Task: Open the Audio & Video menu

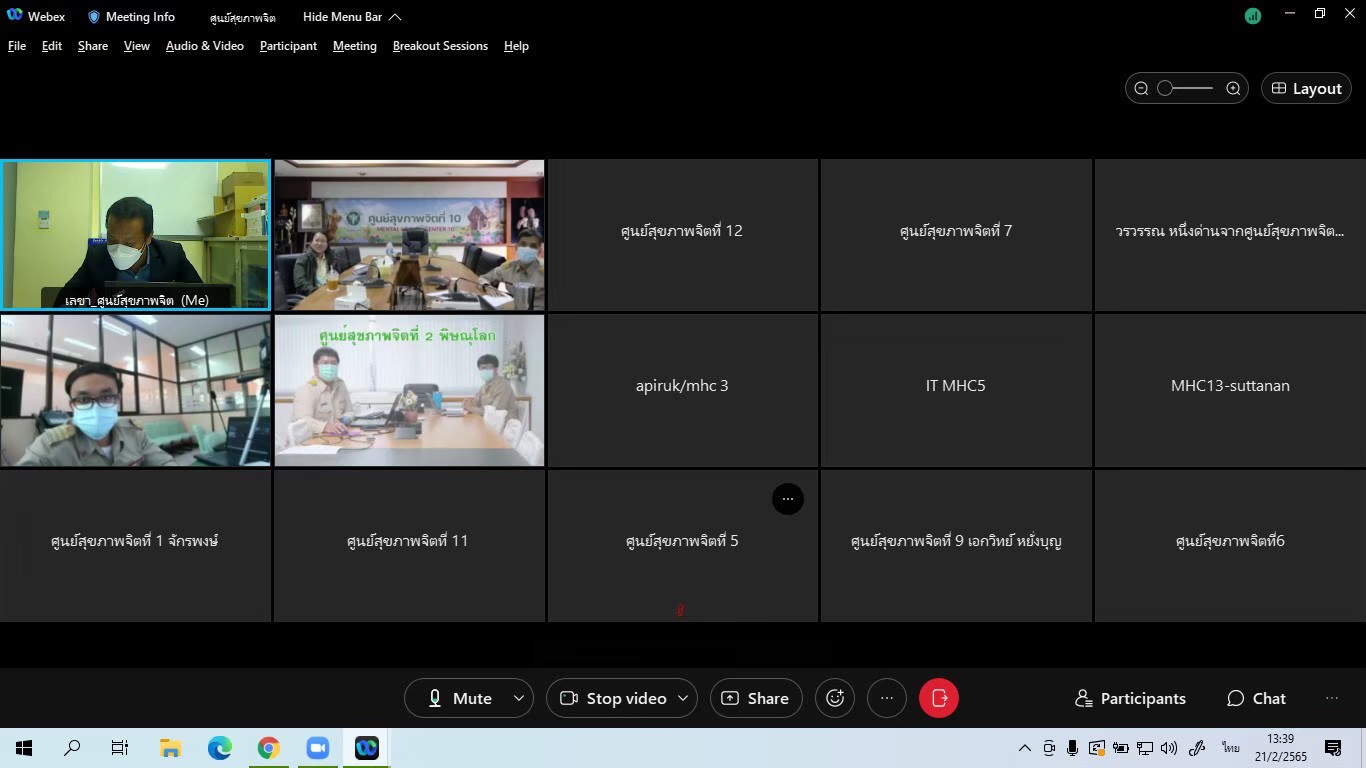Action: [x=204, y=46]
